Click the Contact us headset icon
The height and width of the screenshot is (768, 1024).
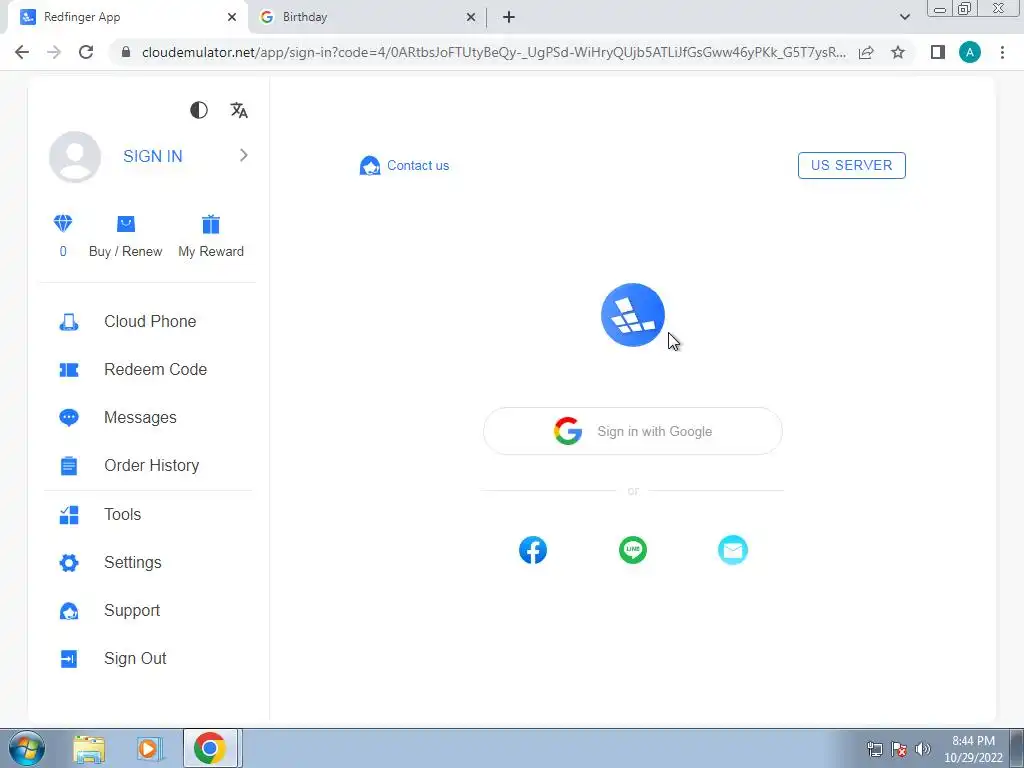coord(370,166)
